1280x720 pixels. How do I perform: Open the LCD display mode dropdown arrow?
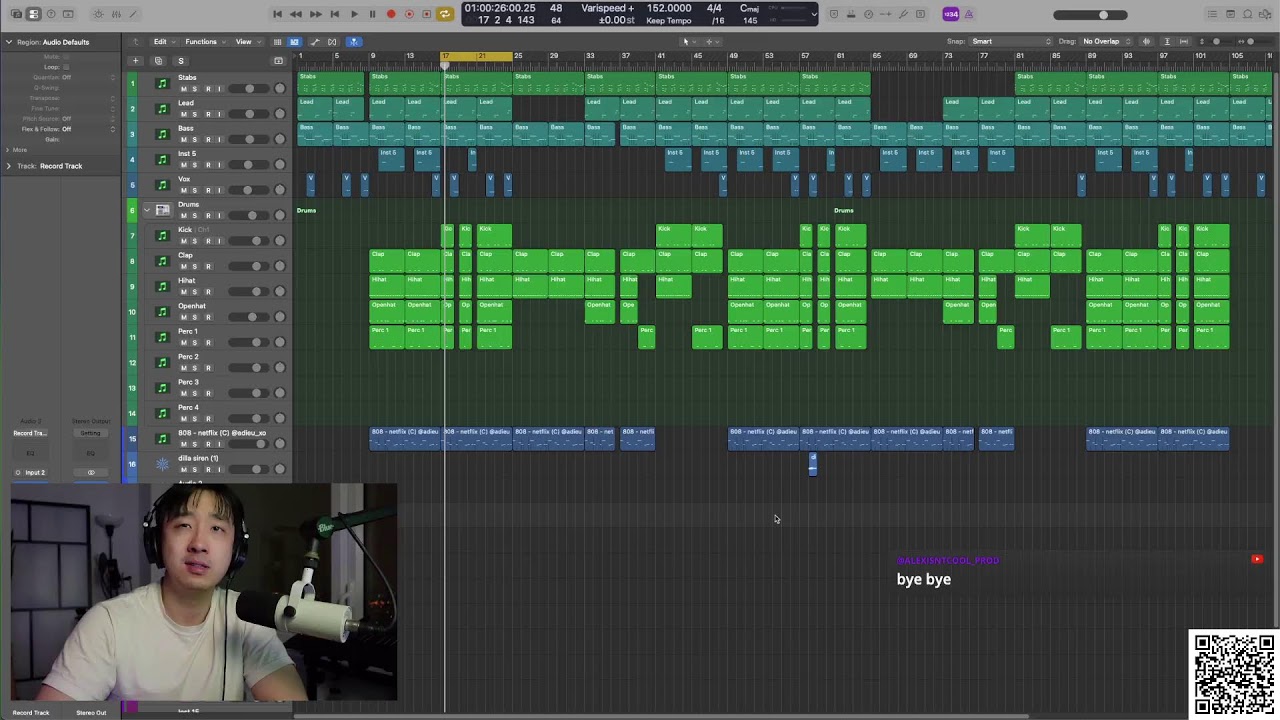(815, 14)
